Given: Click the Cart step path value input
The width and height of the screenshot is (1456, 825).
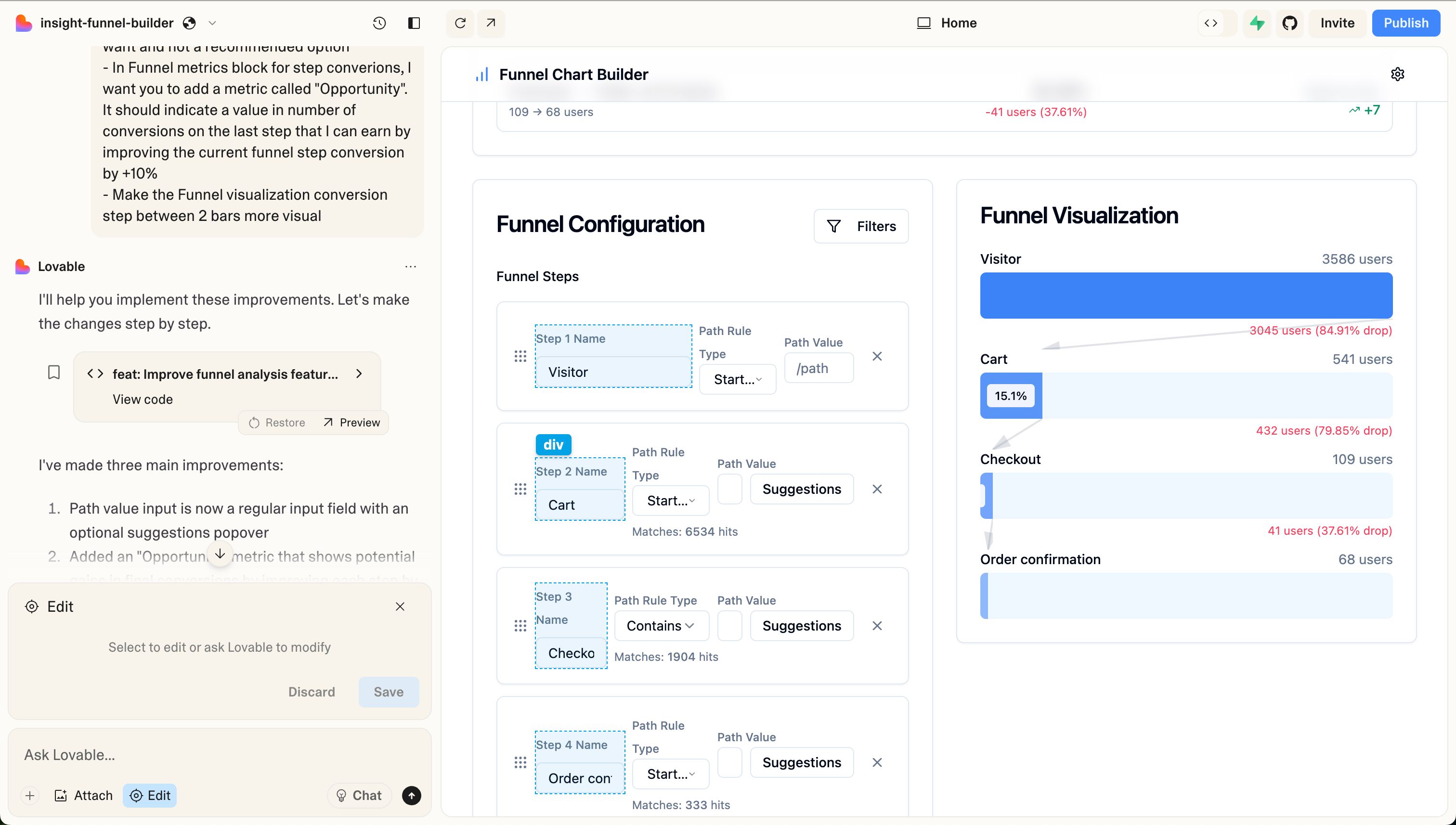Looking at the screenshot, I should [730, 489].
